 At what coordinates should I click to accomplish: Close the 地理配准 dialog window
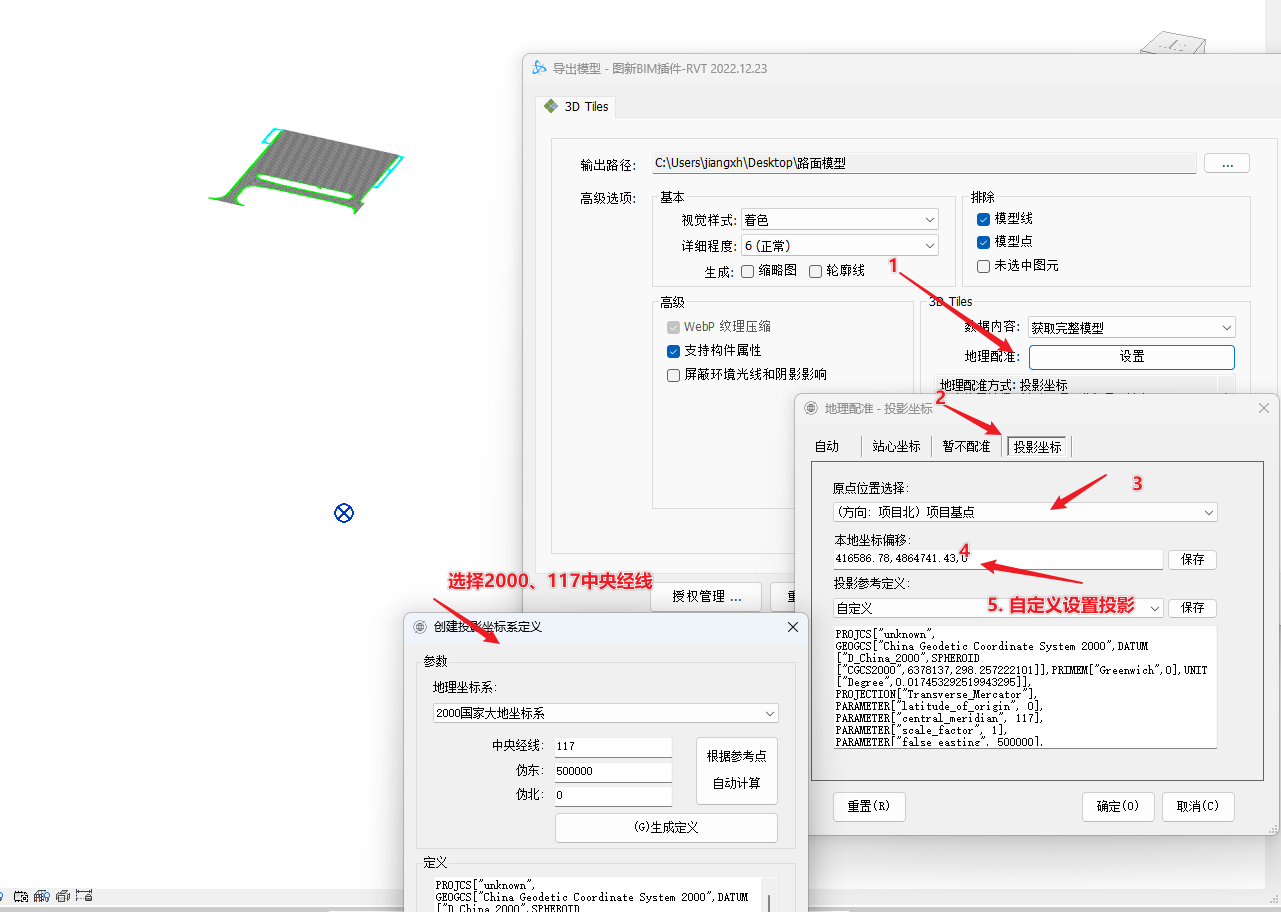(x=1264, y=408)
